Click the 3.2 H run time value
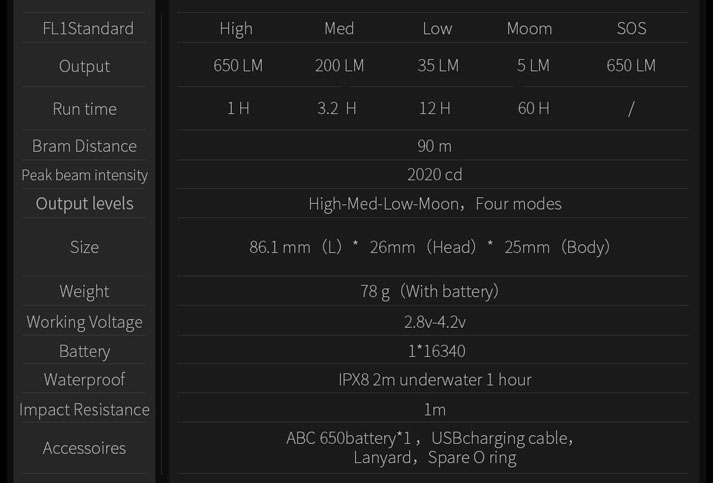Viewport: 713px width, 483px height. coord(336,108)
